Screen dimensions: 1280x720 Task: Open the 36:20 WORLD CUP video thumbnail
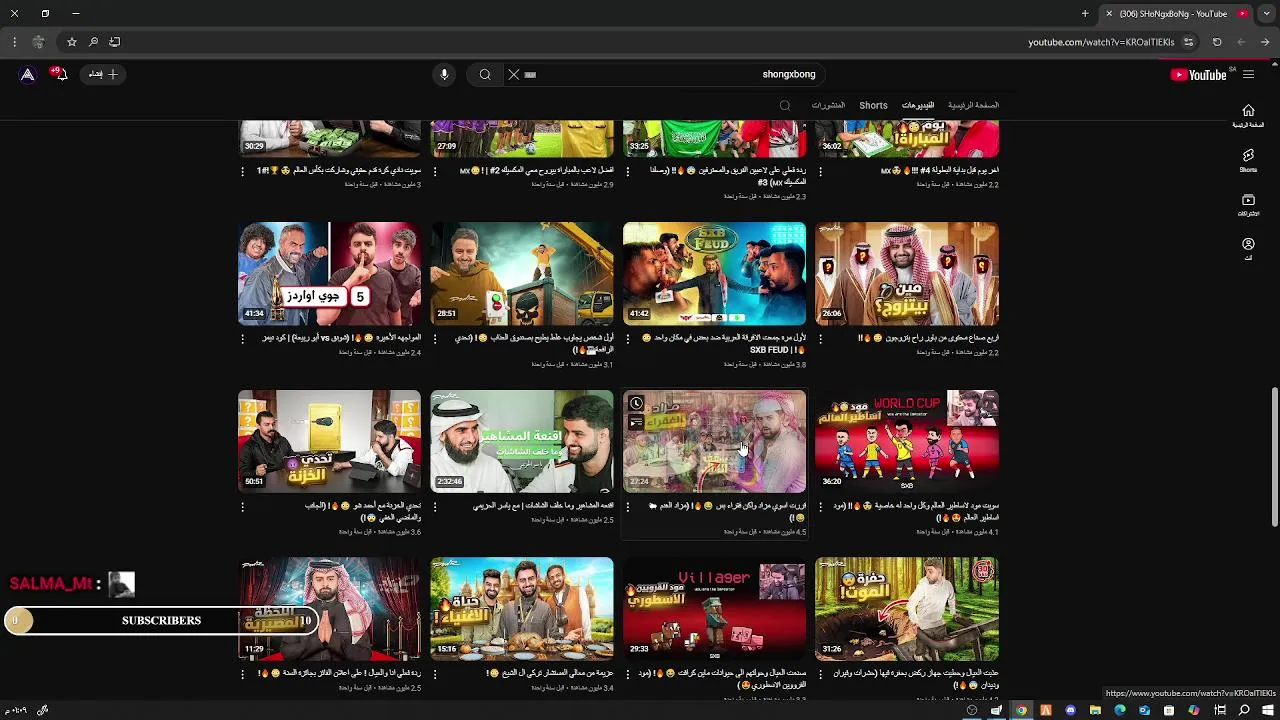907,441
